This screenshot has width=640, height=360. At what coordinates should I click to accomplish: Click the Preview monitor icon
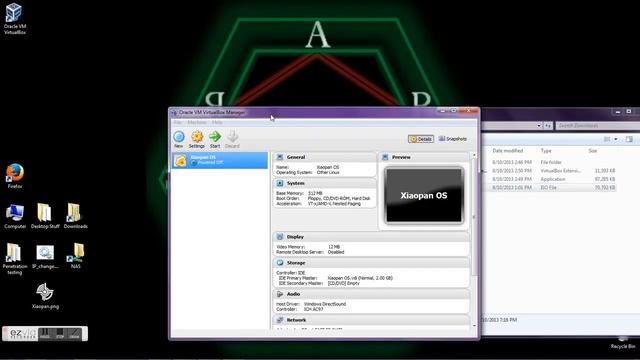pyautogui.click(x=385, y=157)
